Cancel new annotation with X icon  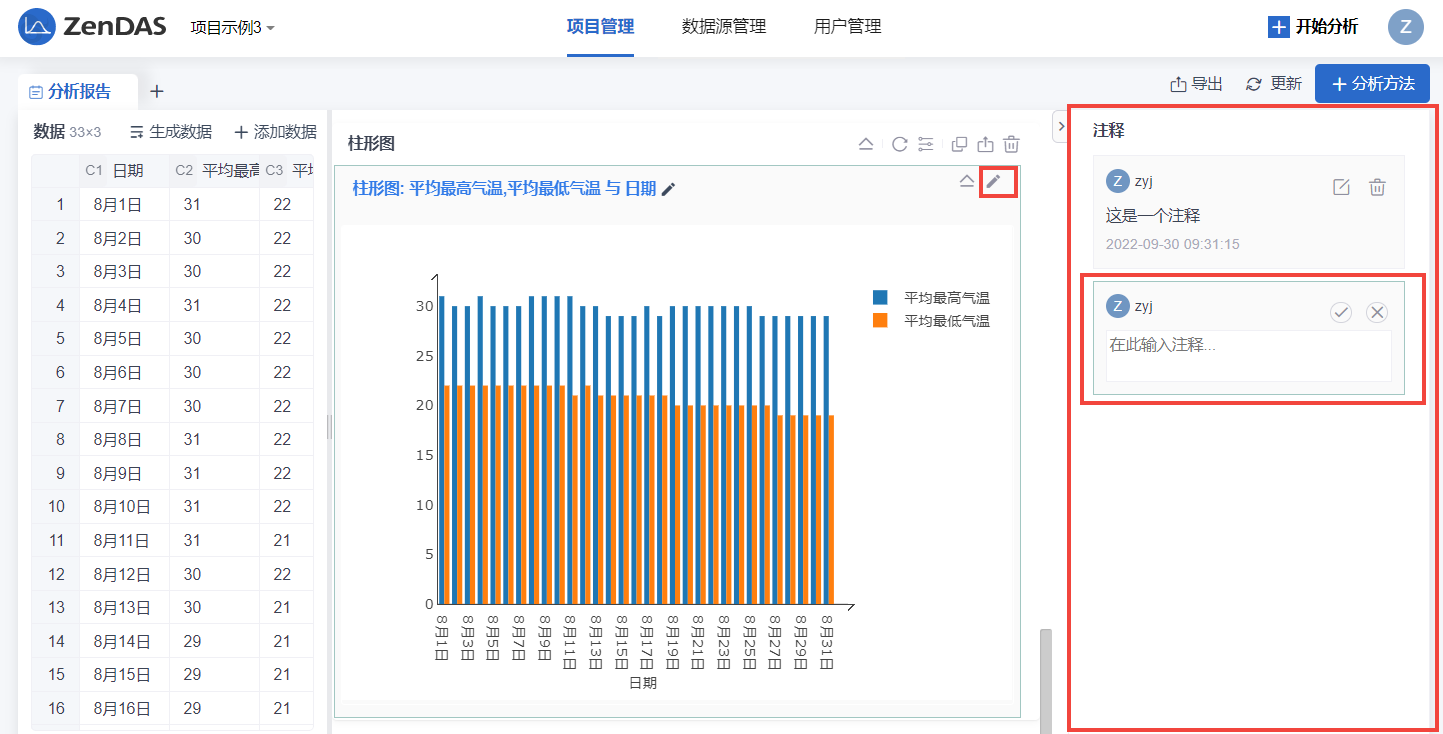pyautogui.click(x=1377, y=312)
